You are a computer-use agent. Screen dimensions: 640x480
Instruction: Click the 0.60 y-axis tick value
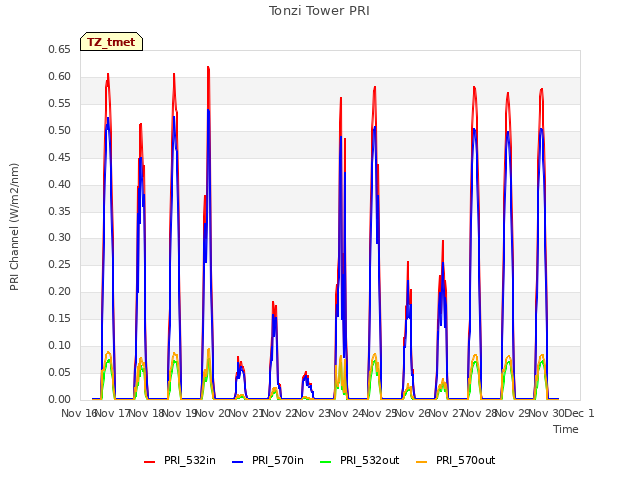click(60, 76)
